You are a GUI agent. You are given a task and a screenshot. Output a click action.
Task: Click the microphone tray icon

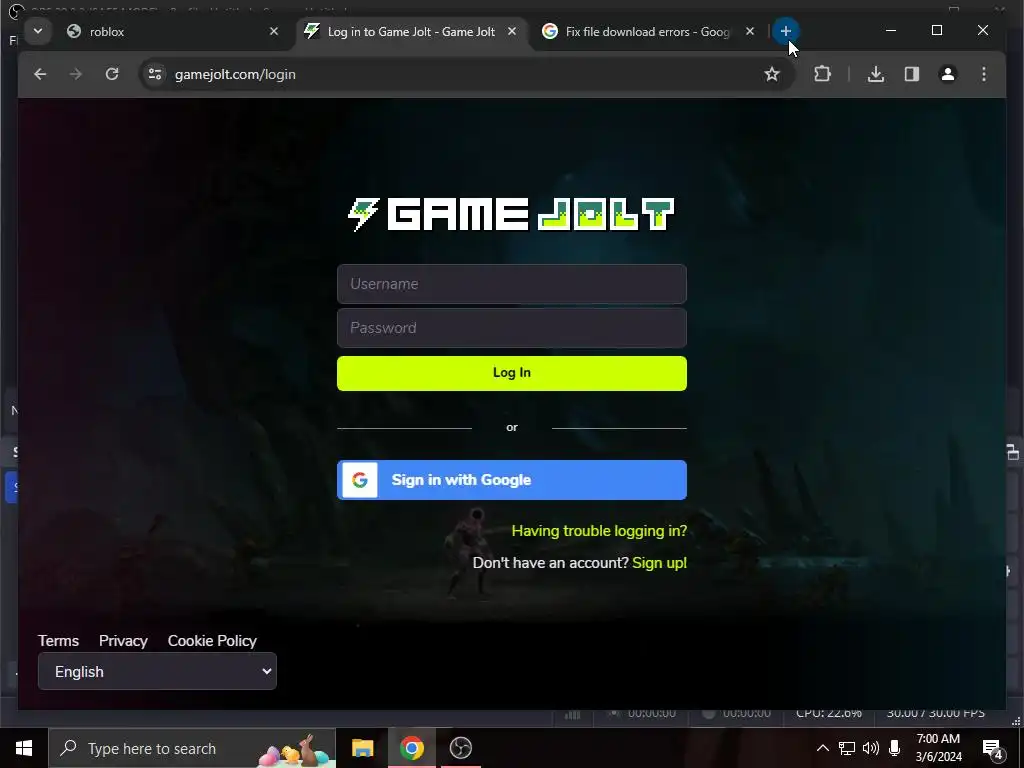[895, 748]
